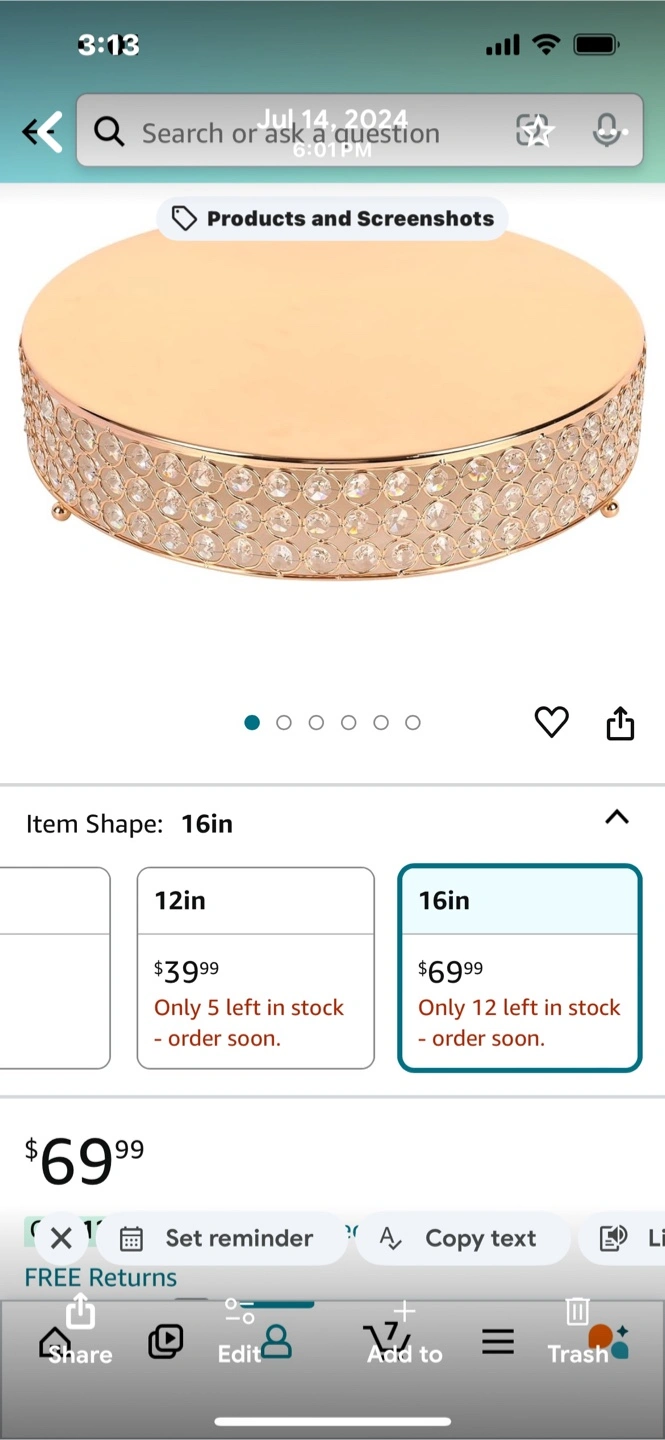Open the Products and Screenshots tag
The width and height of the screenshot is (665, 1440).
click(333, 219)
